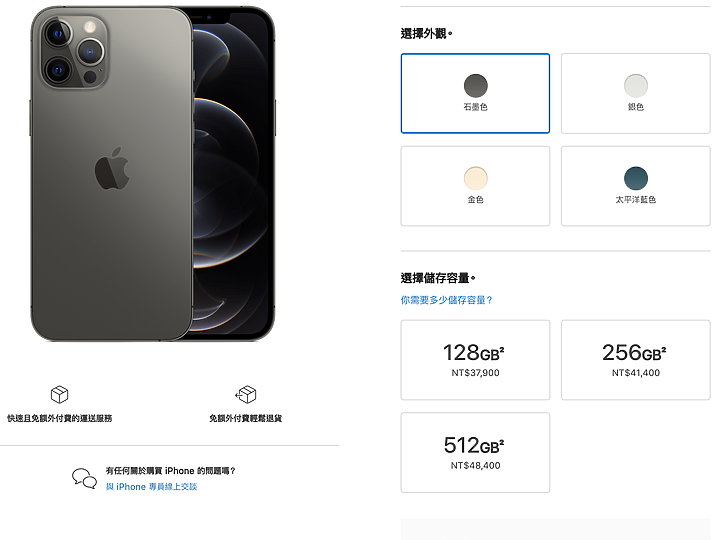Select the 銀色 silver color option
Screen dimensions: 720x540
pos(636,93)
